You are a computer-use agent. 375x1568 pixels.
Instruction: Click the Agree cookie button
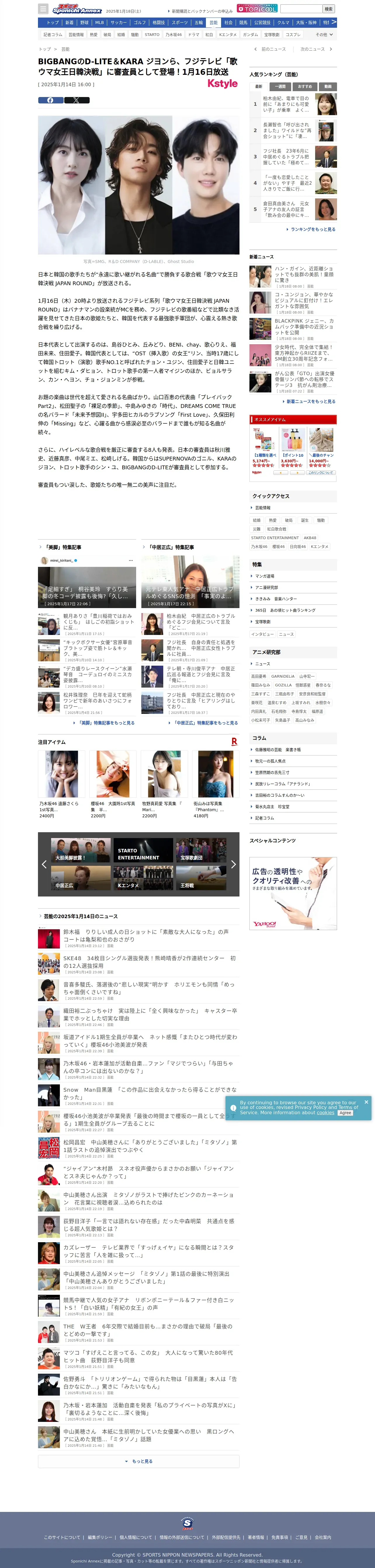tap(345, 1113)
